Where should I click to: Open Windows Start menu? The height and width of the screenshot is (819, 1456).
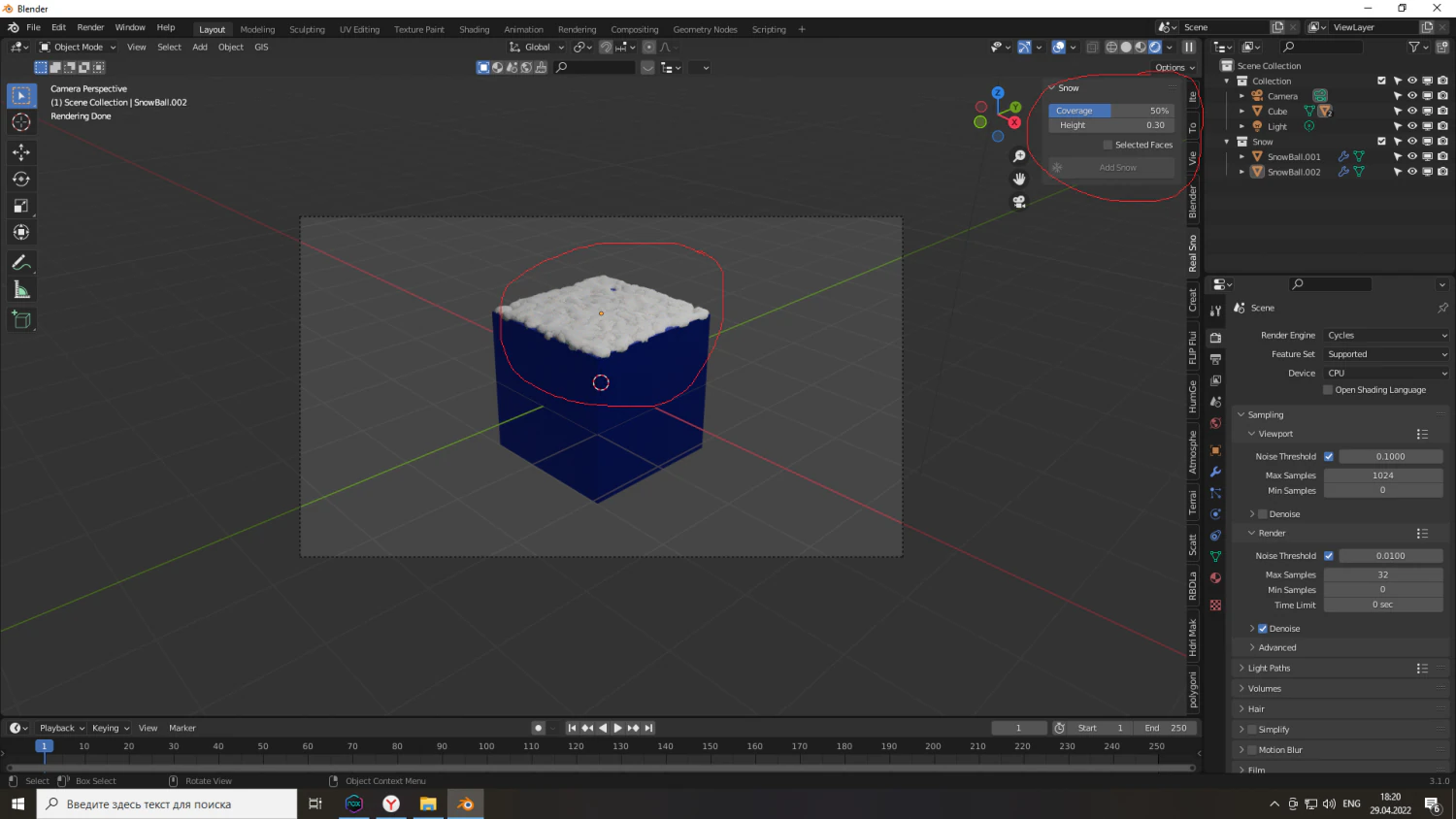[x=17, y=803]
